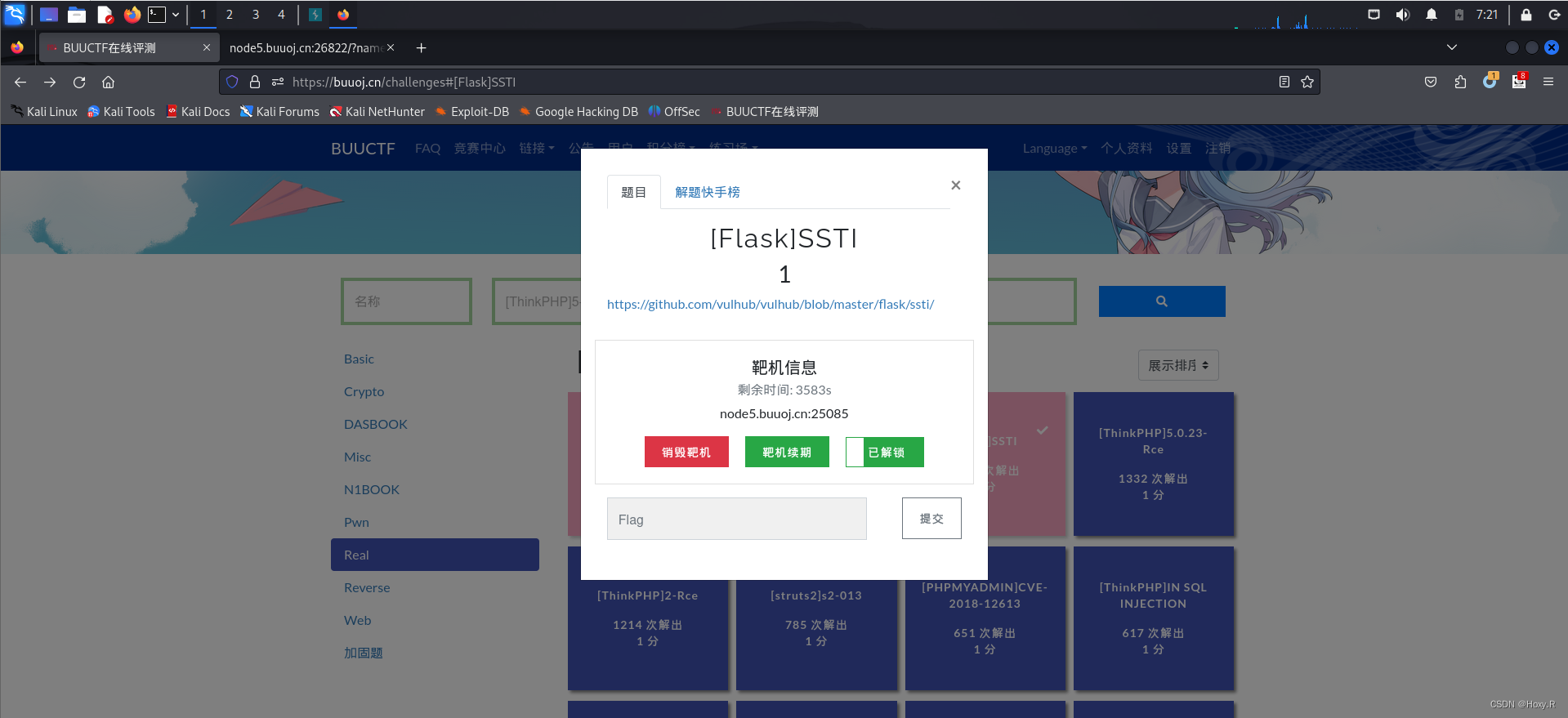Screen dimensions: 1568x718
Task: Open the Exploit-DB bookmark
Action: click(x=471, y=112)
